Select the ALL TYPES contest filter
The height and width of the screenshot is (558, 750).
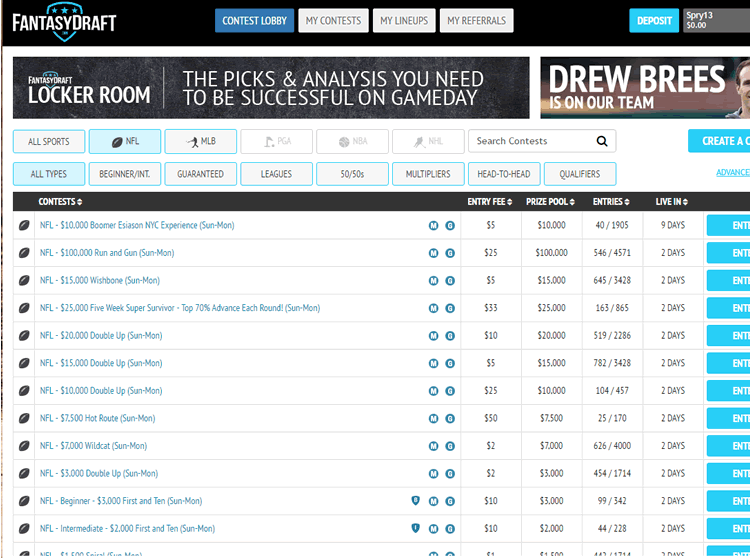[x=49, y=174]
